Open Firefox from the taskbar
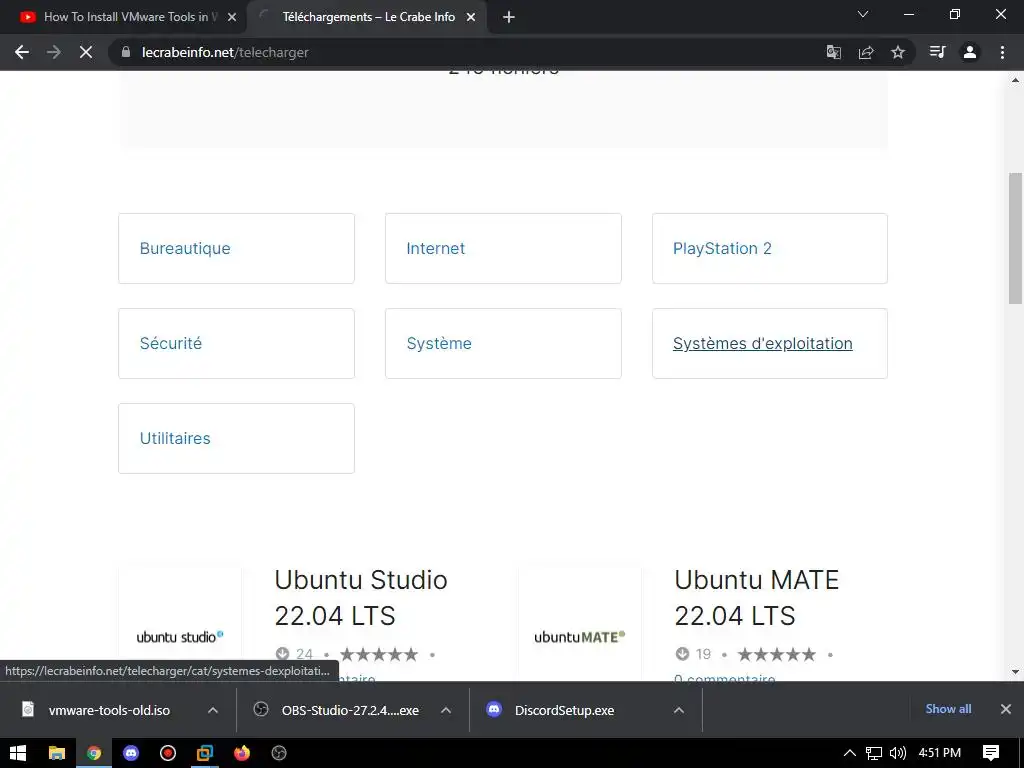The height and width of the screenshot is (768, 1024). point(242,753)
